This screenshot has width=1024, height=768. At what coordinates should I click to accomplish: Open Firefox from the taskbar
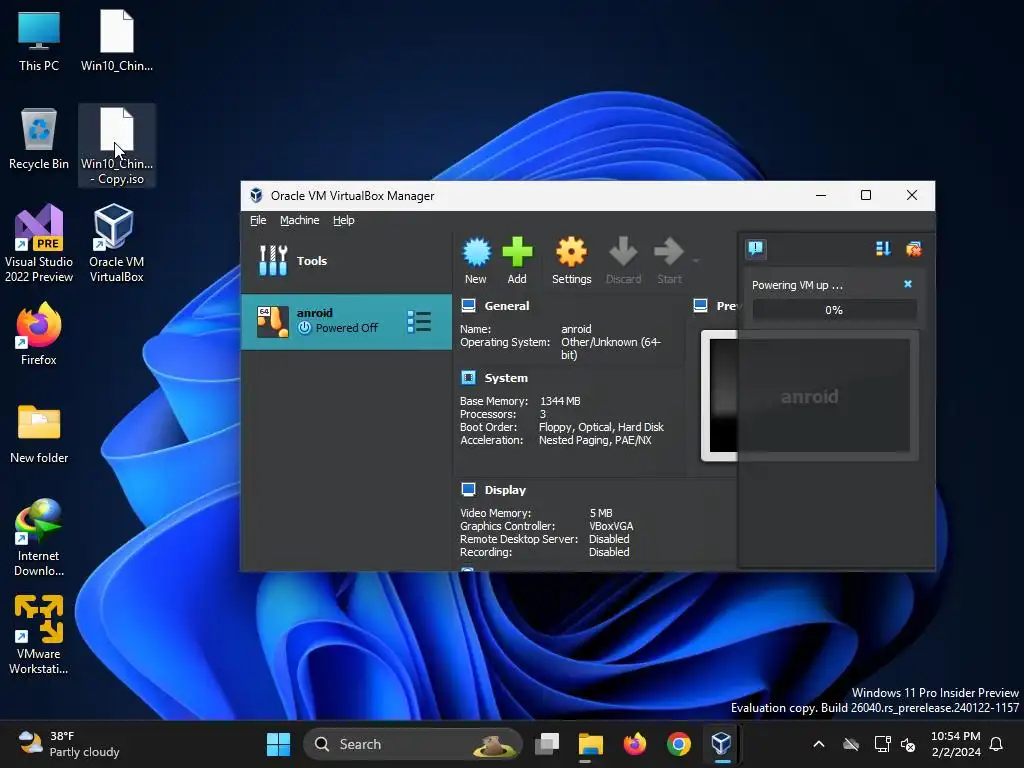point(634,744)
